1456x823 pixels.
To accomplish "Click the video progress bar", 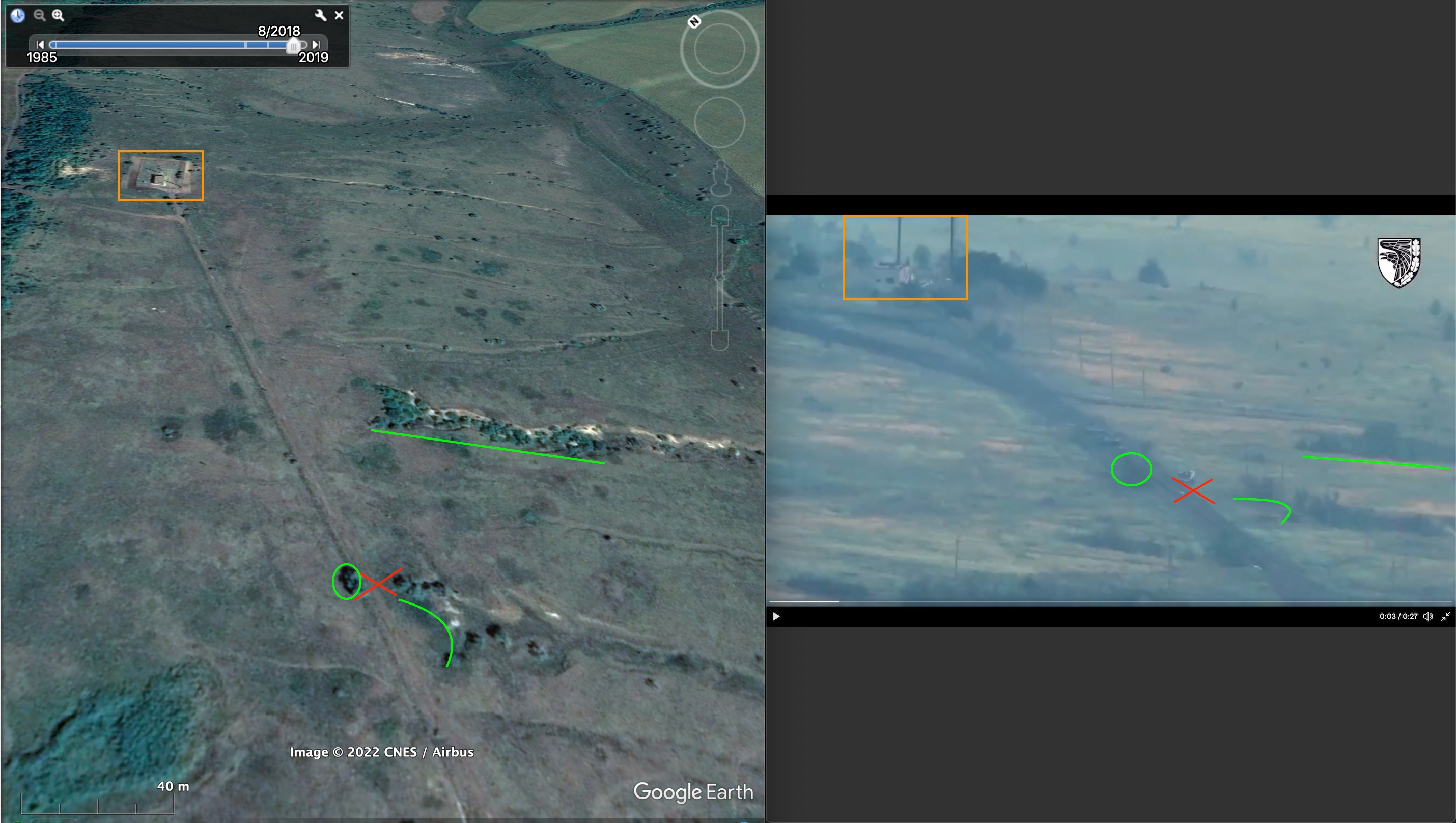I will click(1110, 602).
